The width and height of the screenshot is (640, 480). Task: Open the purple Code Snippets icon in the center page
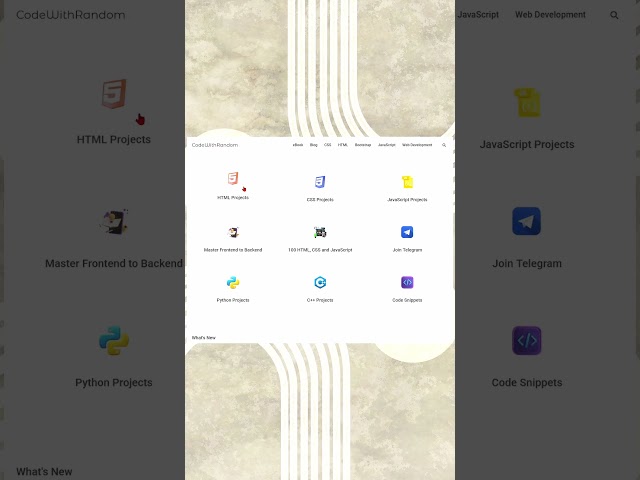click(x=407, y=282)
